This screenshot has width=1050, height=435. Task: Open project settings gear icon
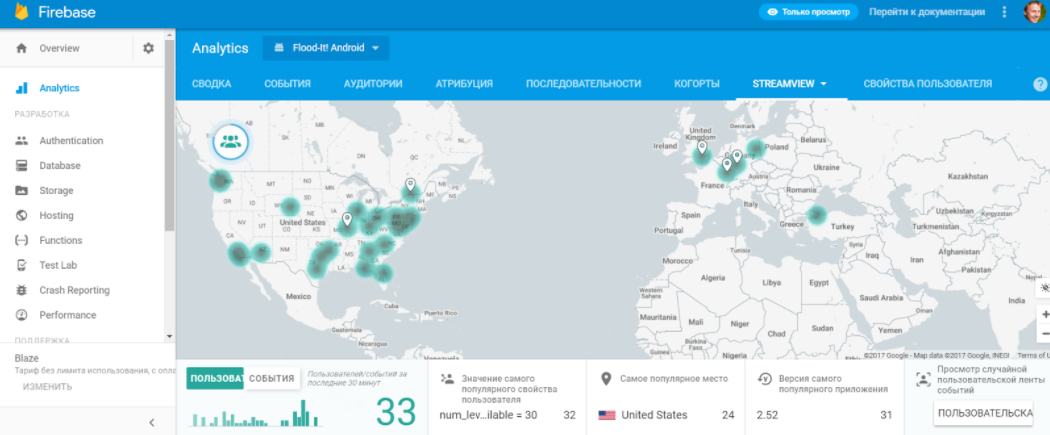pos(149,48)
